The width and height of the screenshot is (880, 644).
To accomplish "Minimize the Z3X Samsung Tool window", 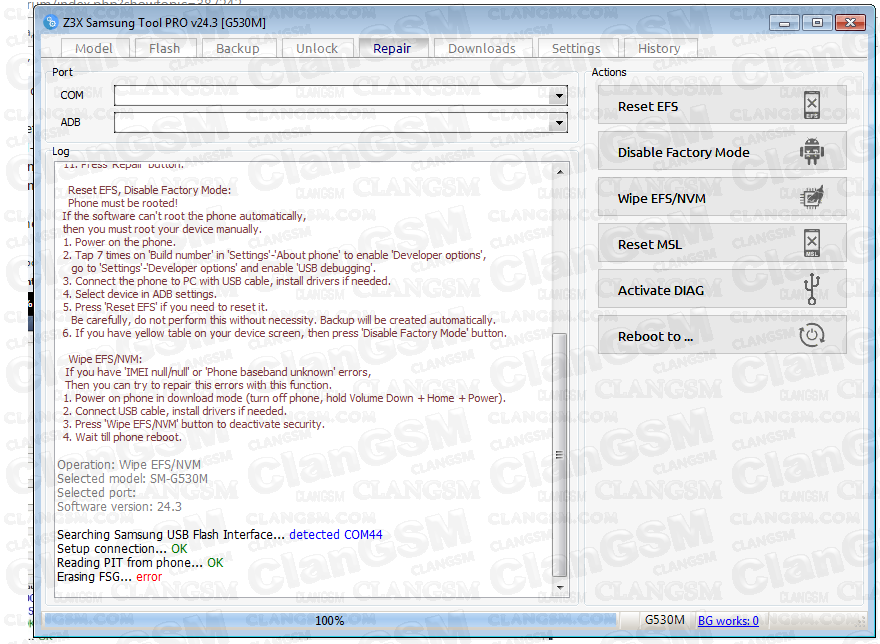I will pos(785,22).
